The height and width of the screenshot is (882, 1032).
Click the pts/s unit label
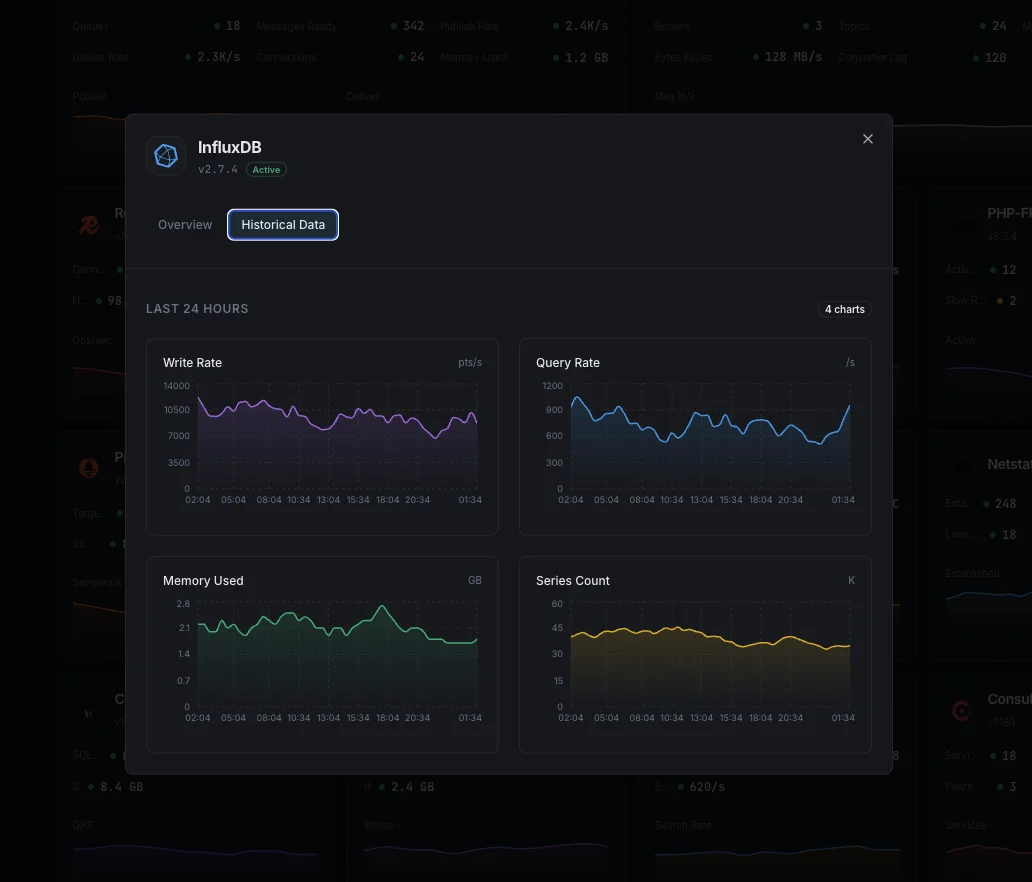pyautogui.click(x=470, y=363)
